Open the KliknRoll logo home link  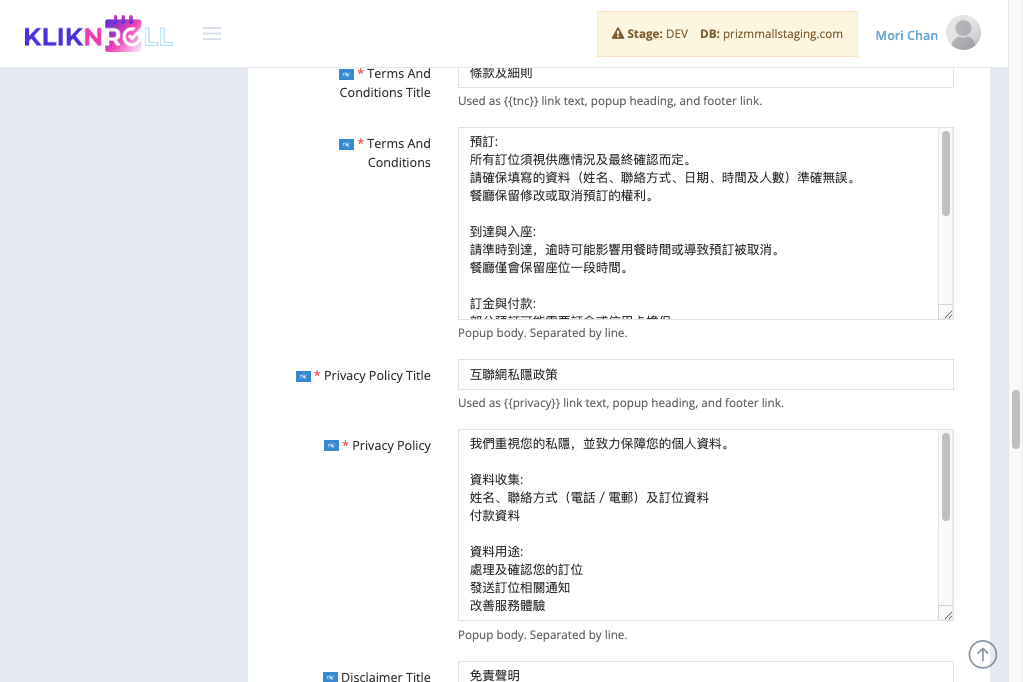(x=99, y=34)
